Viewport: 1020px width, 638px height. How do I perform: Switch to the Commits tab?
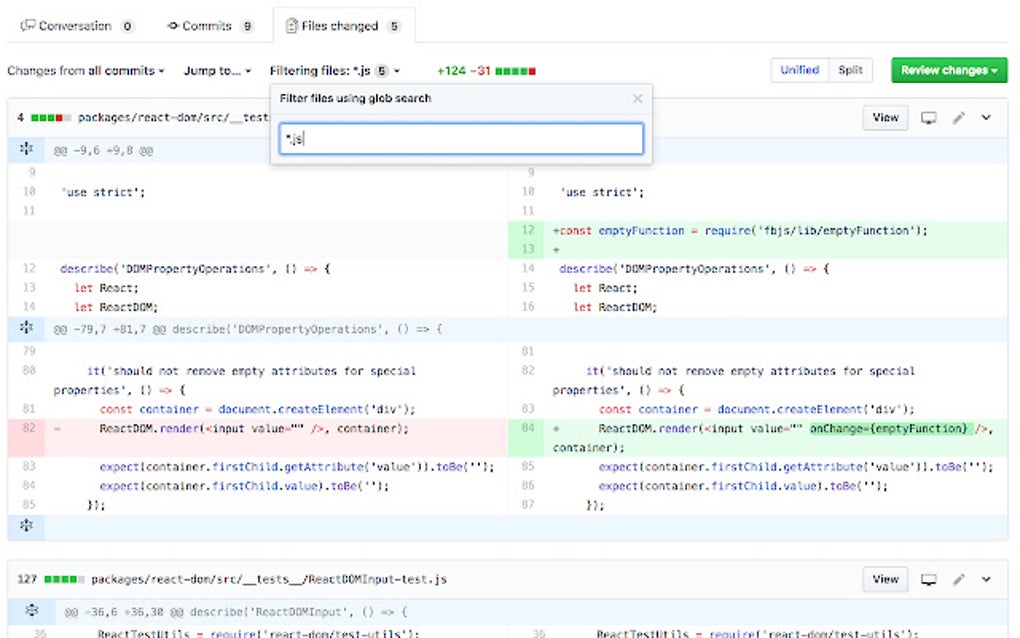210,26
